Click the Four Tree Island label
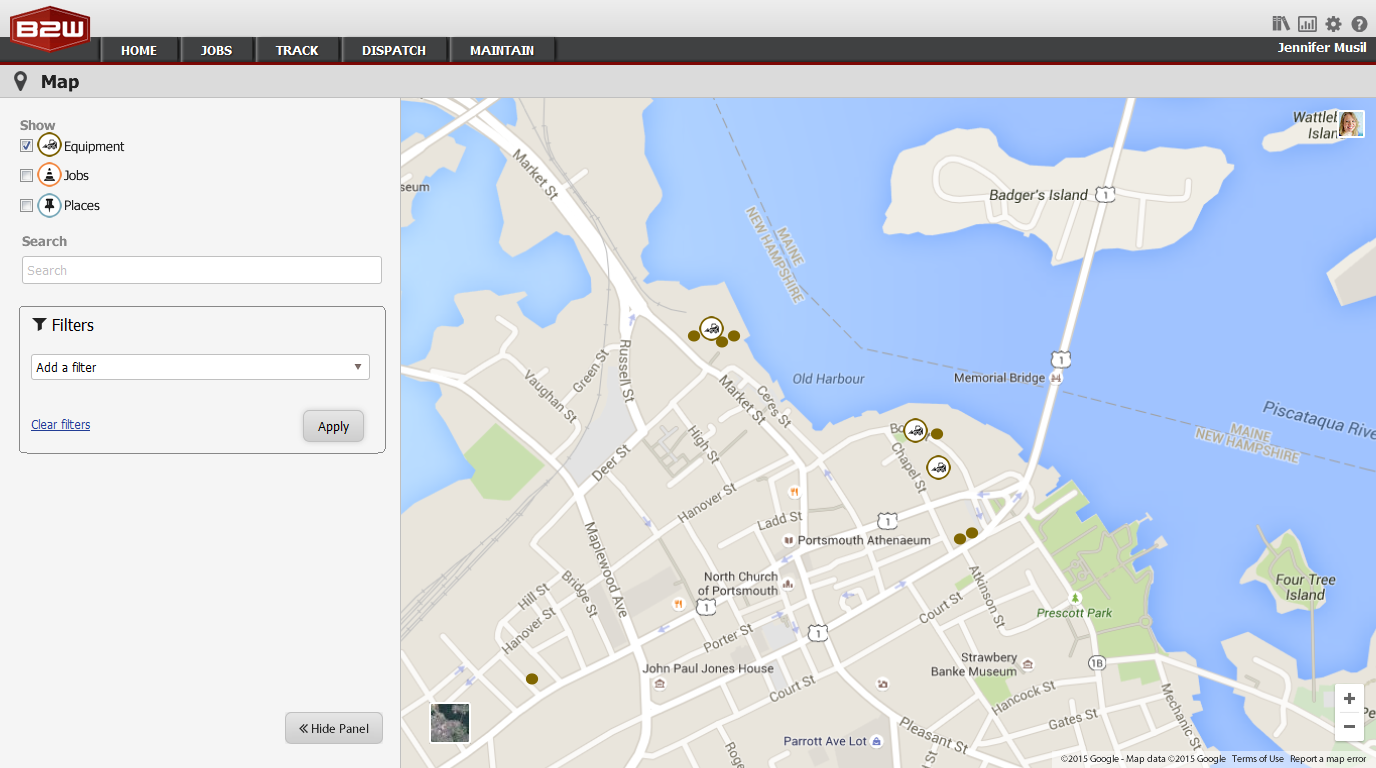The height and width of the screenshot is (768, 1376). (1305, 587)
